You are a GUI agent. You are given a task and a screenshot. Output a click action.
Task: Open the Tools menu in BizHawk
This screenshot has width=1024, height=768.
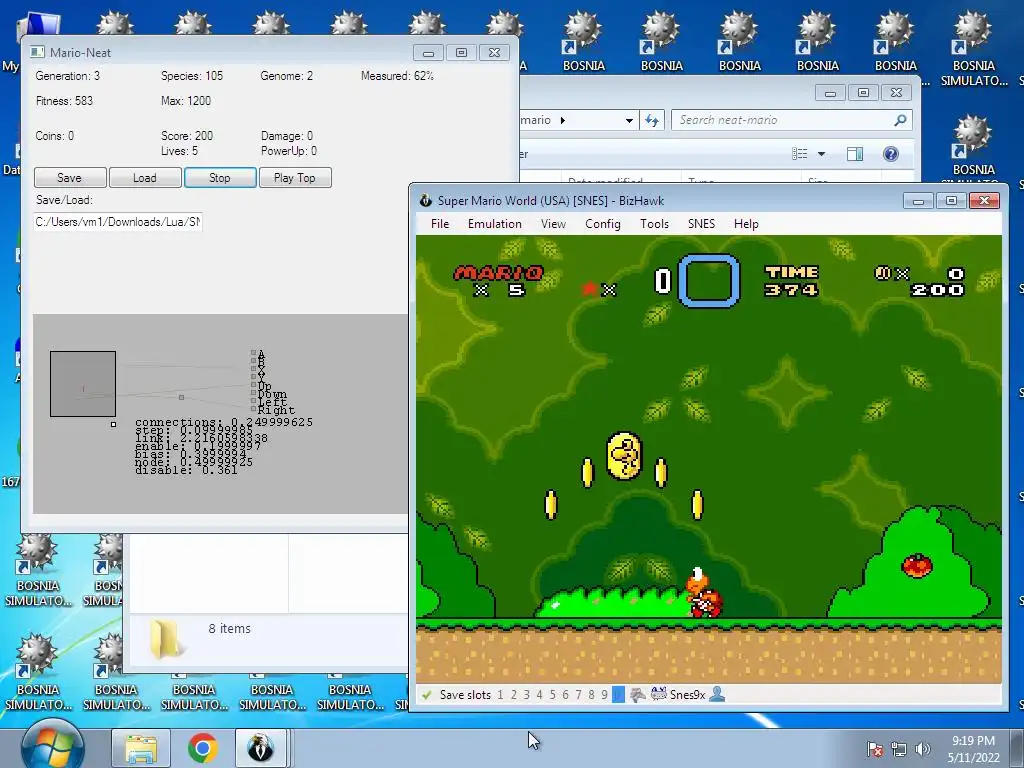654,224
